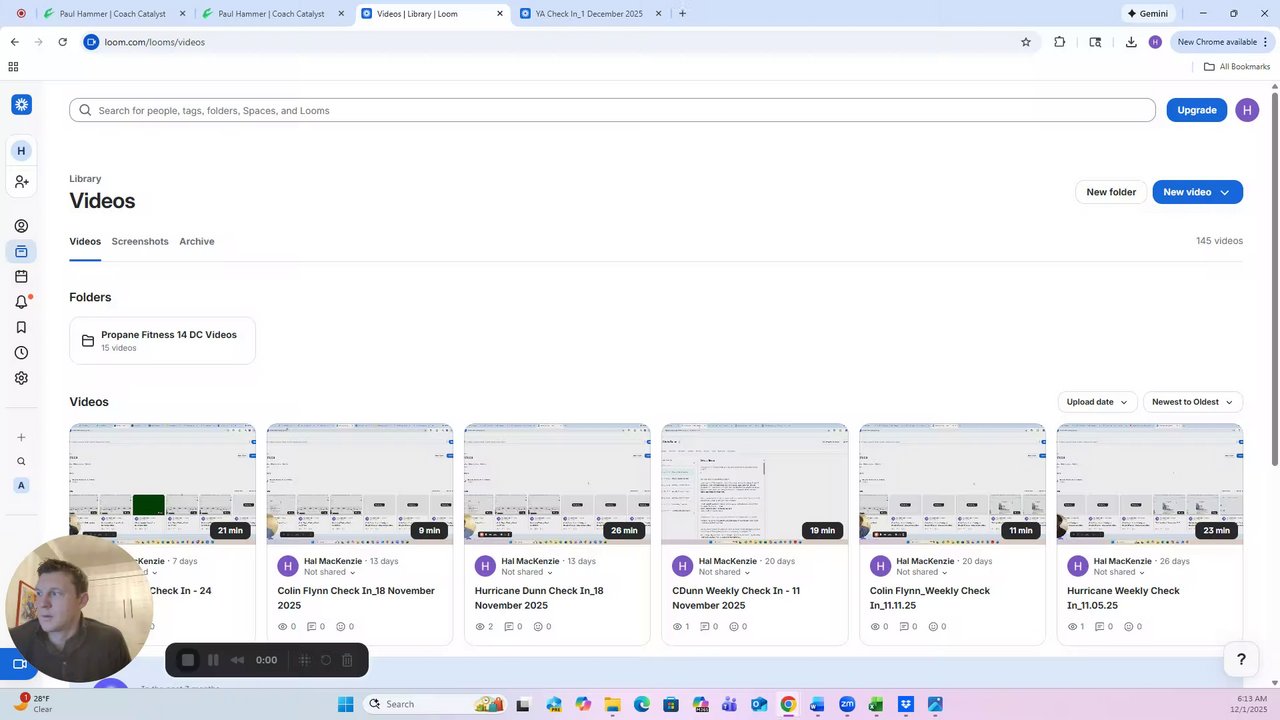
Task: Open Excel from the taskbar
Action: pyautogui.click(x=876, y=704)
